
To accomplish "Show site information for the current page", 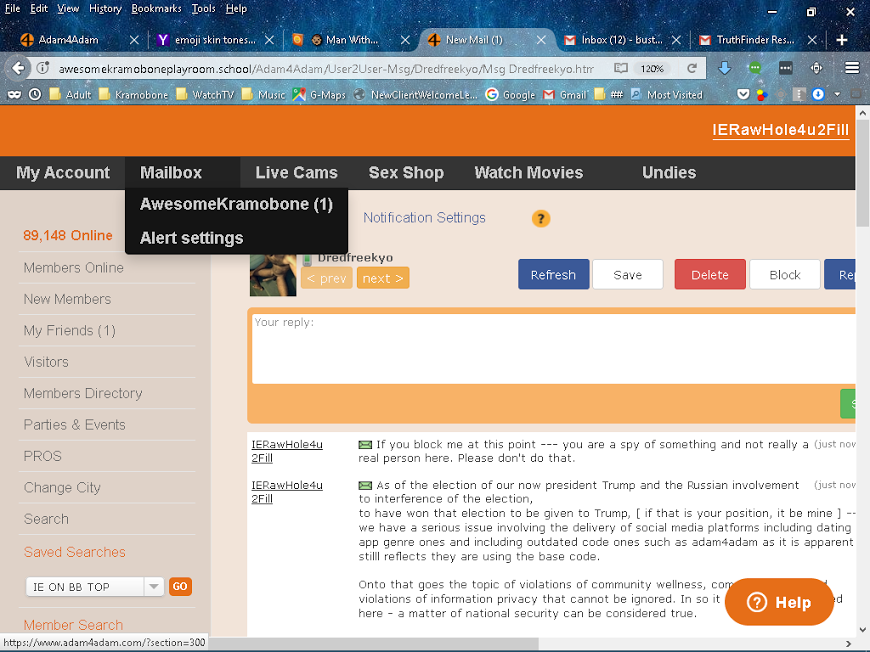I will point(43,68).
